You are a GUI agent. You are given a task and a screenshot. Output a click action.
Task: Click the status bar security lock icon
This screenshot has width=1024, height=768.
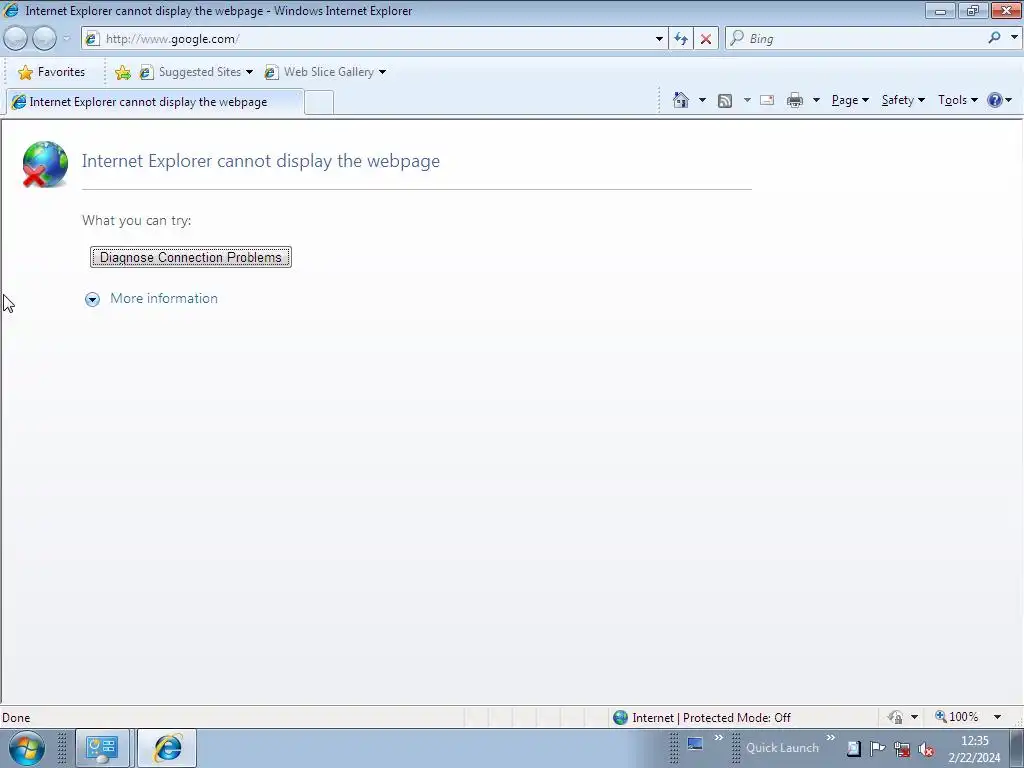tap(895, 717)
